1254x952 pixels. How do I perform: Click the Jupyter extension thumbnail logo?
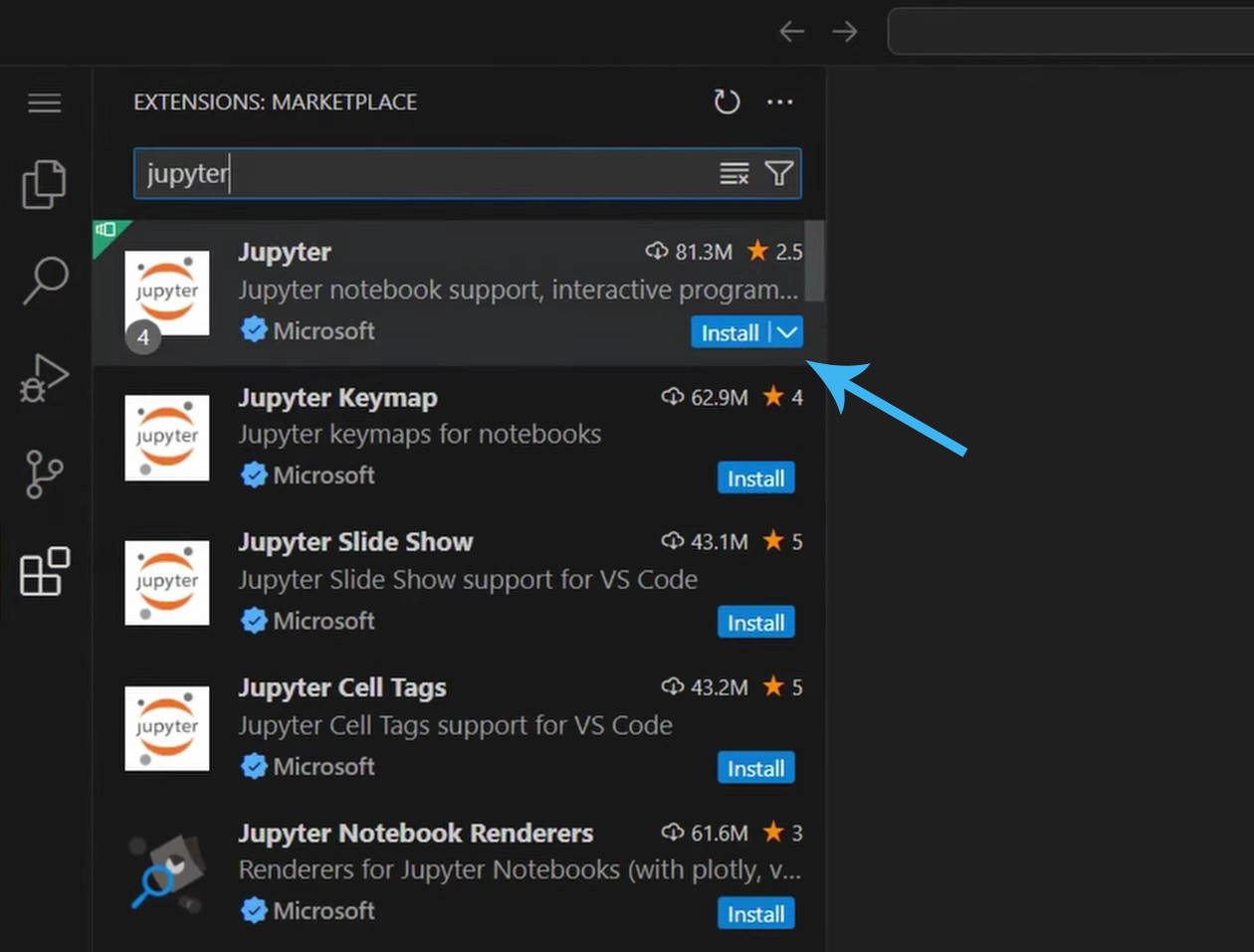[x=166, y=292]
